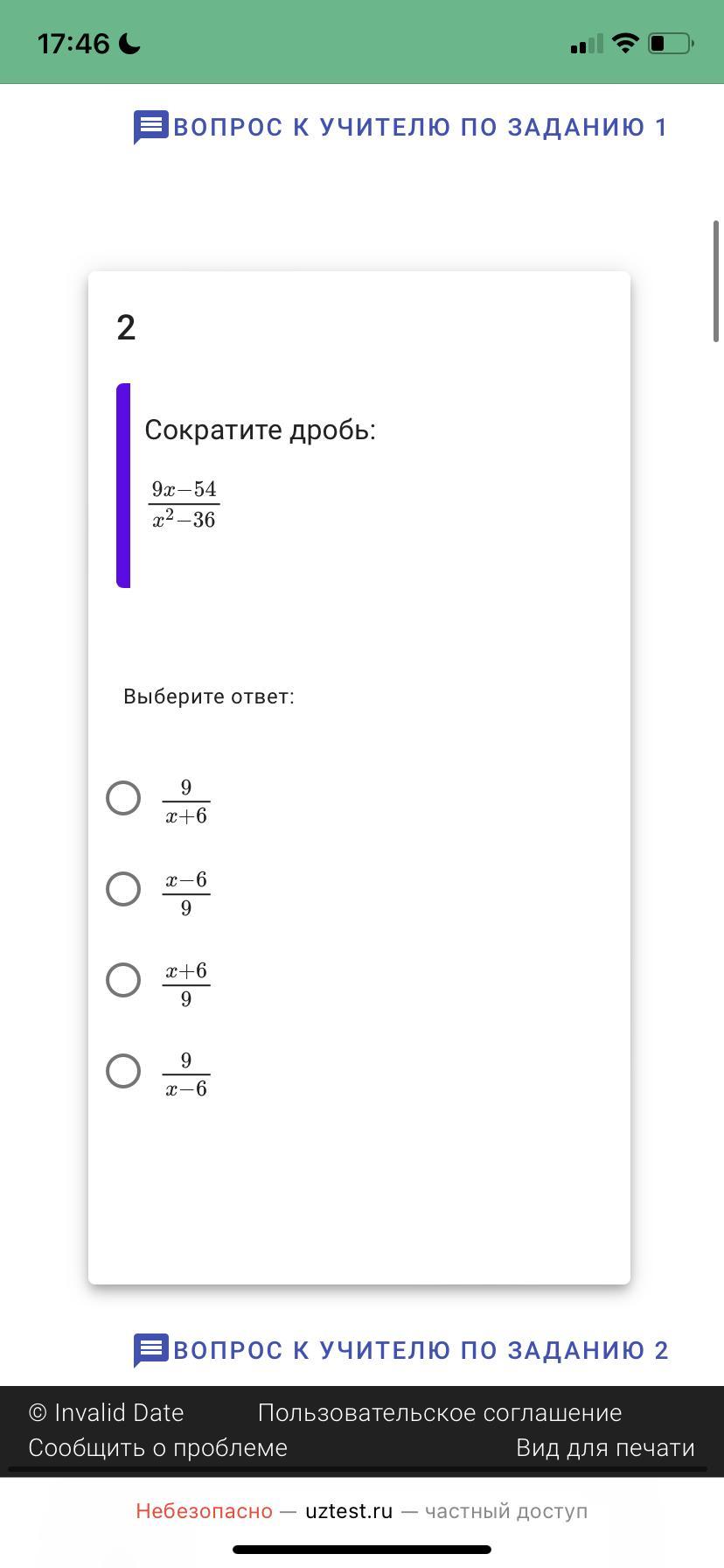The width and height of the screenshot is (724, 1568).
Task: Tap the uztest.ru address bar
Action: [349, 1511]
